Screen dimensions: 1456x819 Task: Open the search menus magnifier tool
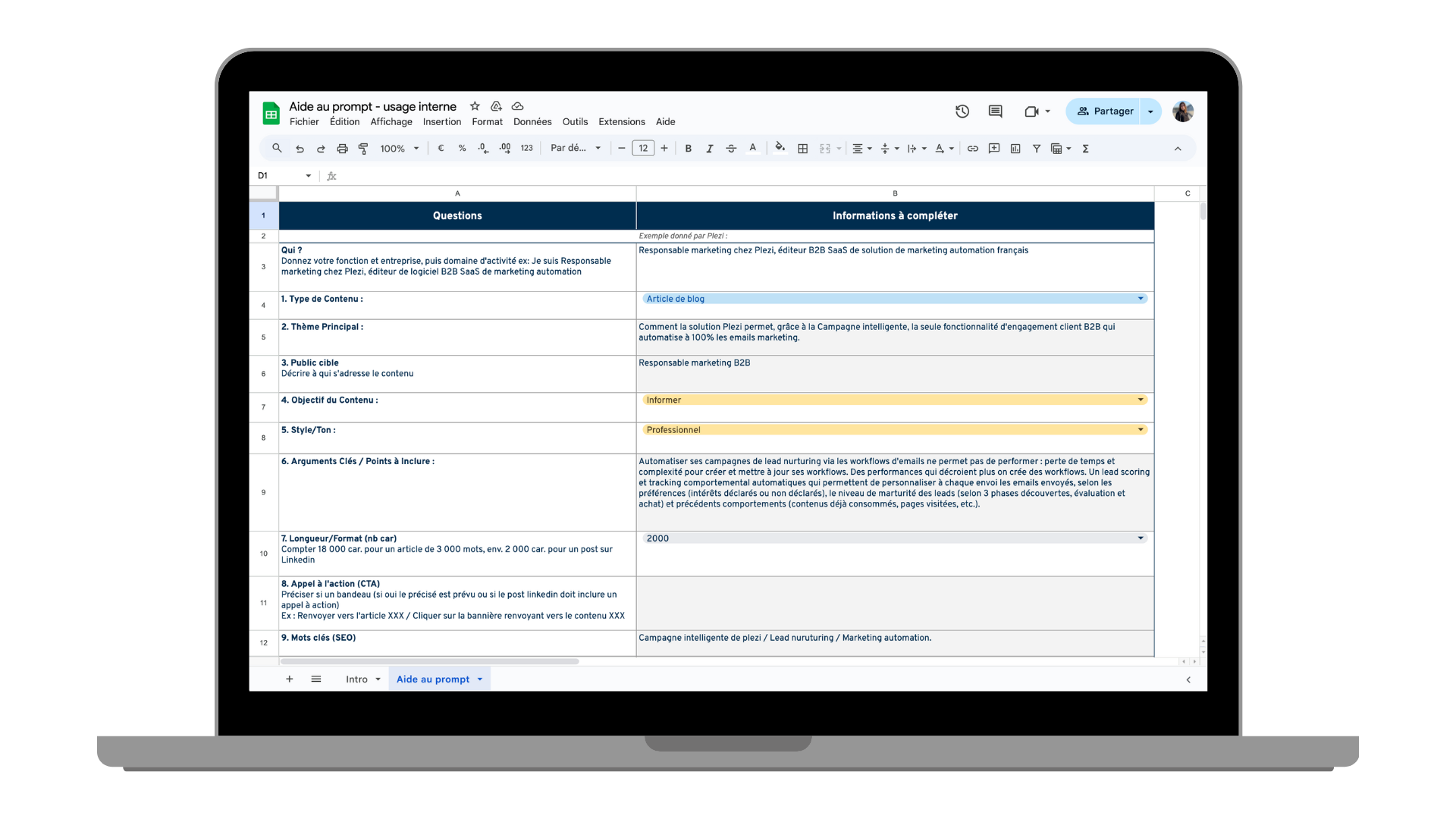(x=277, y=149)
